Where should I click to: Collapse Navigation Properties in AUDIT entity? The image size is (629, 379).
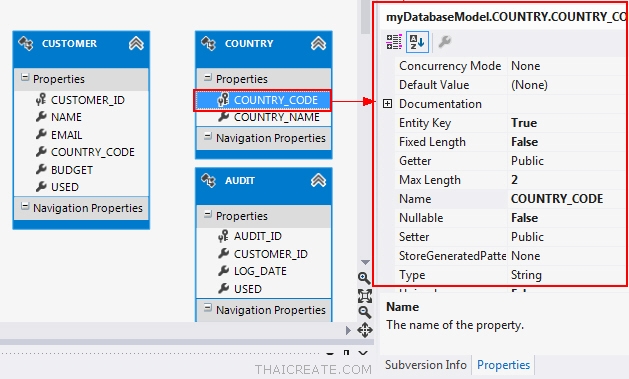coord(208,308)
